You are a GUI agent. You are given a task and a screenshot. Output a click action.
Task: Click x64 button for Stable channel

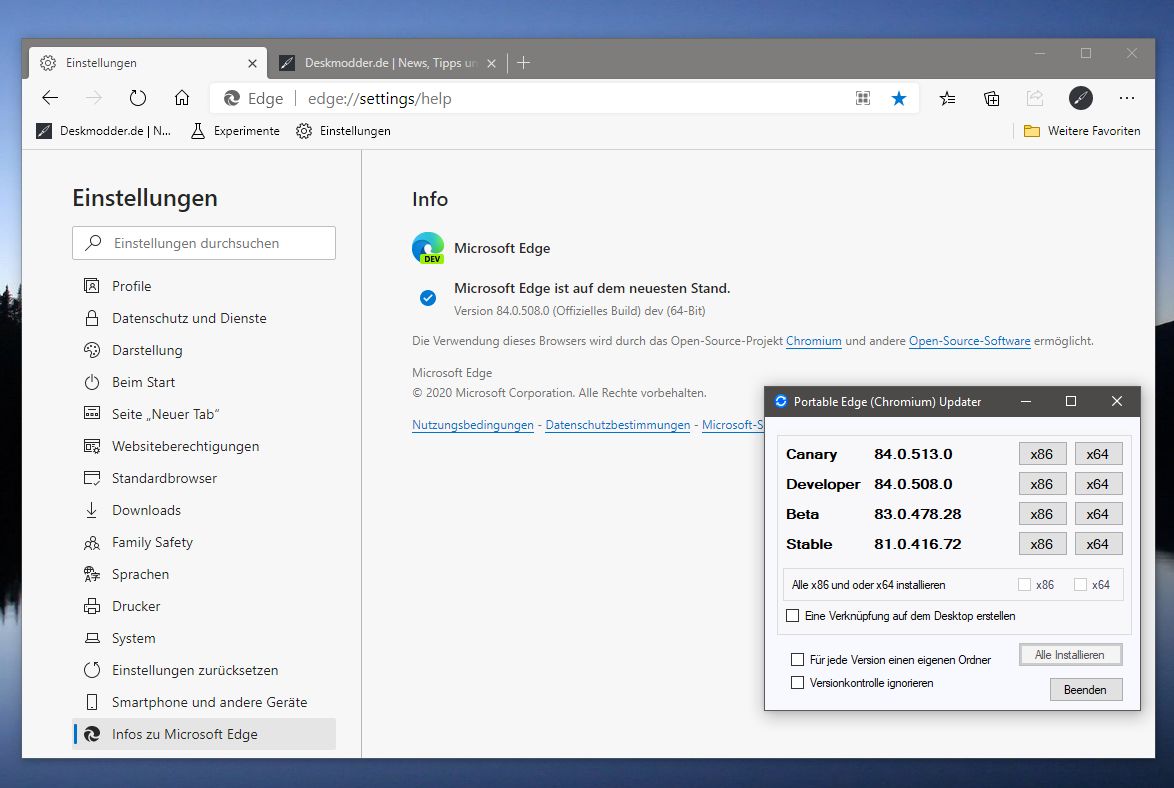(x=1098, y=544)
